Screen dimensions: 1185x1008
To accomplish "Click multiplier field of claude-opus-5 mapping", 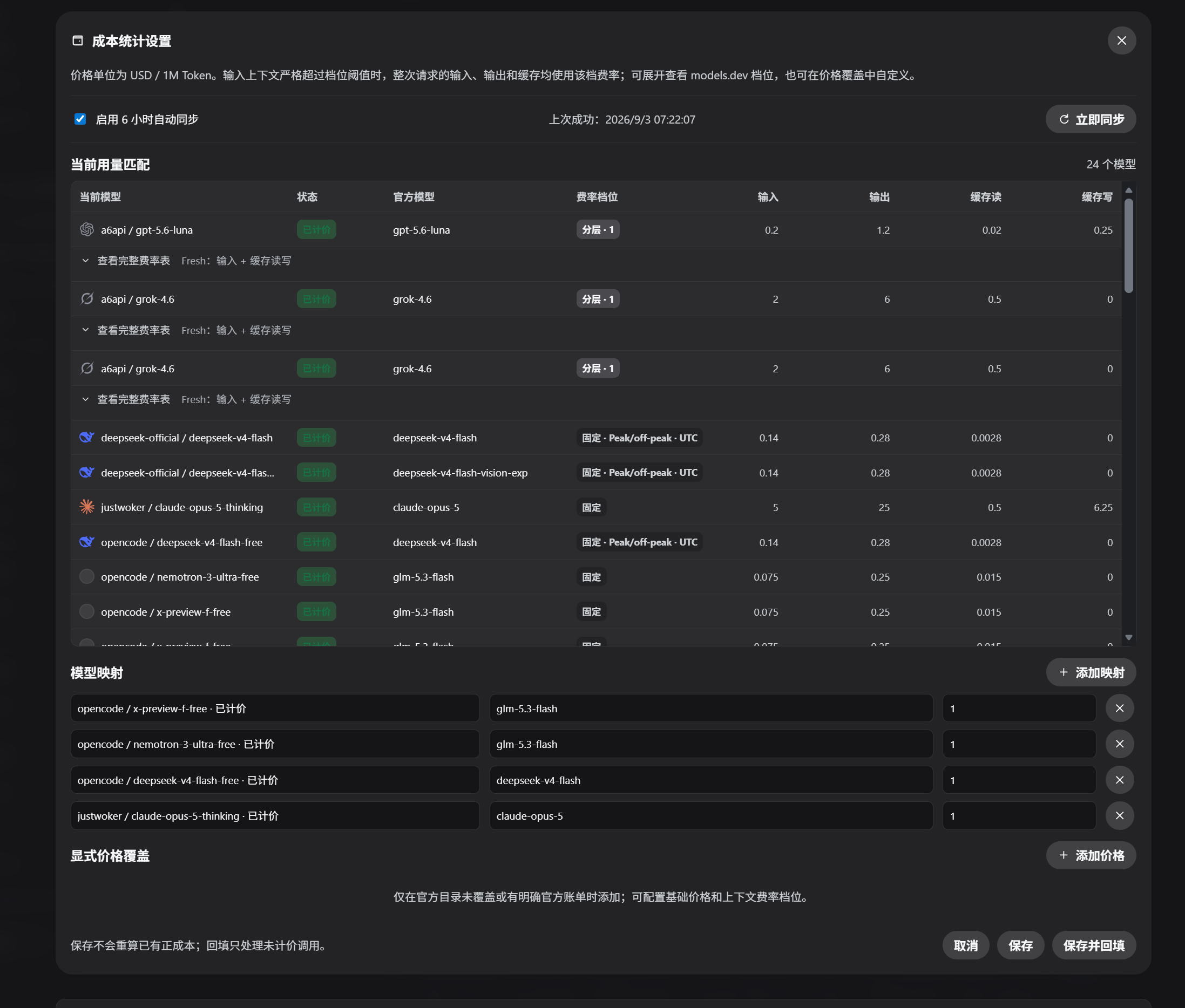I will [1019, 816].
